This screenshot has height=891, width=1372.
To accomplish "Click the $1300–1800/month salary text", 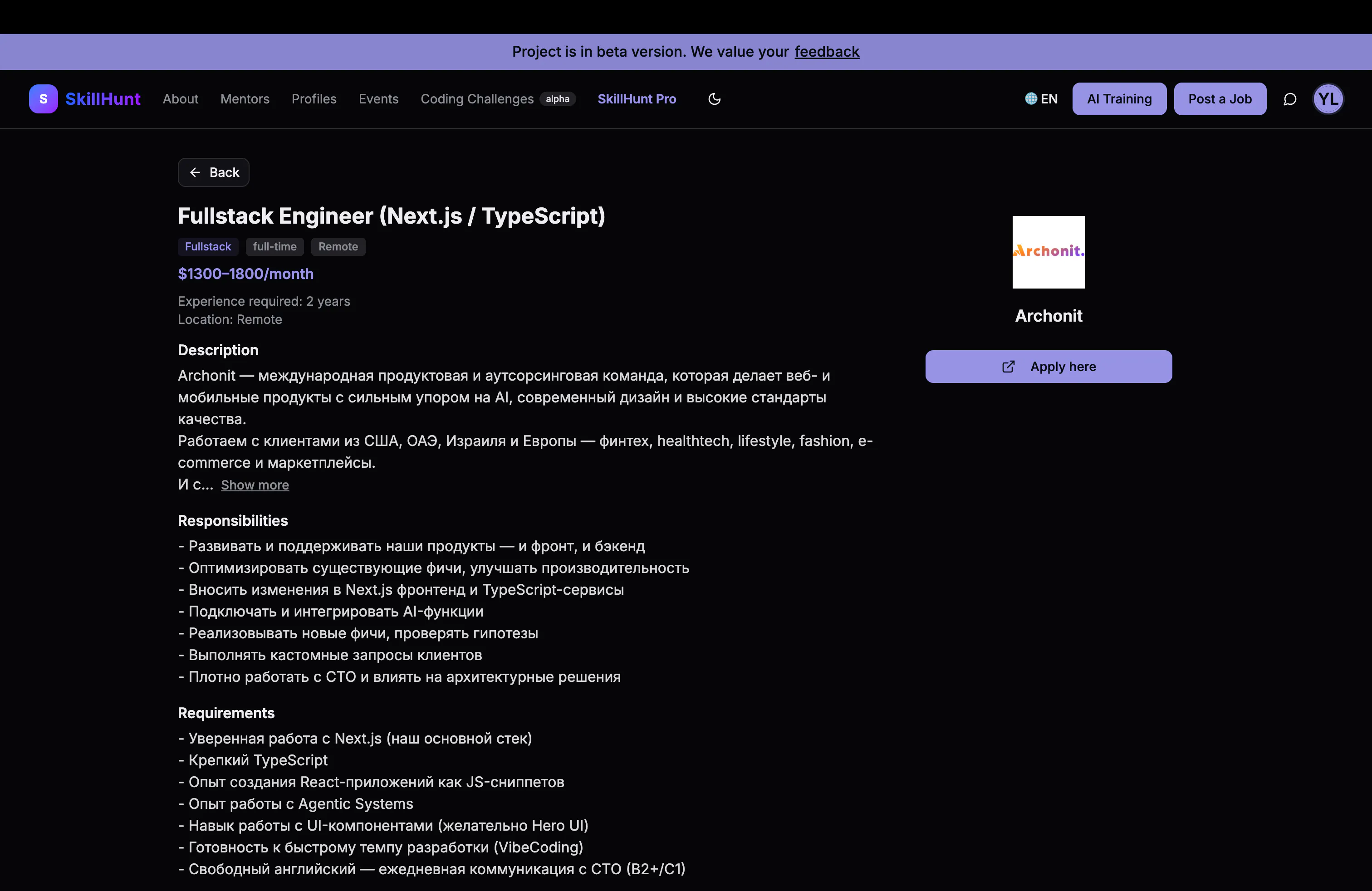I will coord(245,274).
